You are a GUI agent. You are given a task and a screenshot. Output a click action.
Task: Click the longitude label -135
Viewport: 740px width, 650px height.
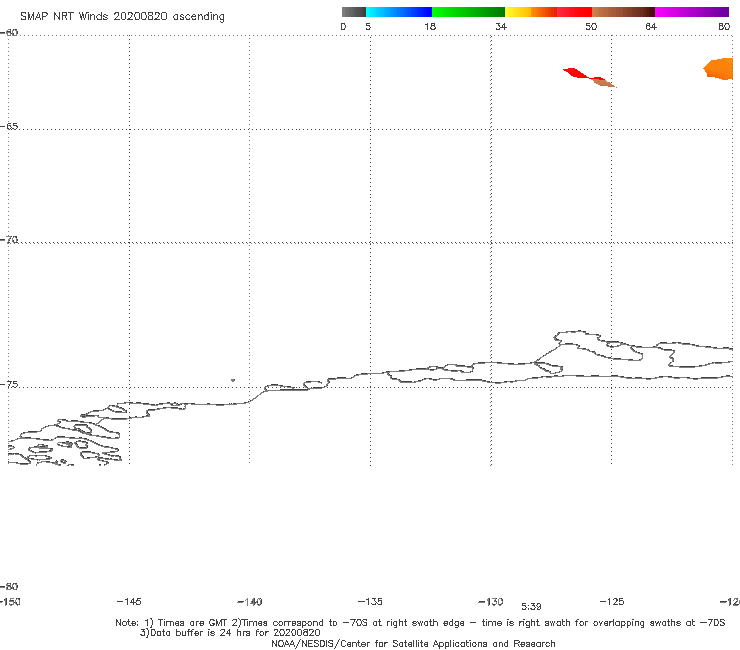click(370, 601)
